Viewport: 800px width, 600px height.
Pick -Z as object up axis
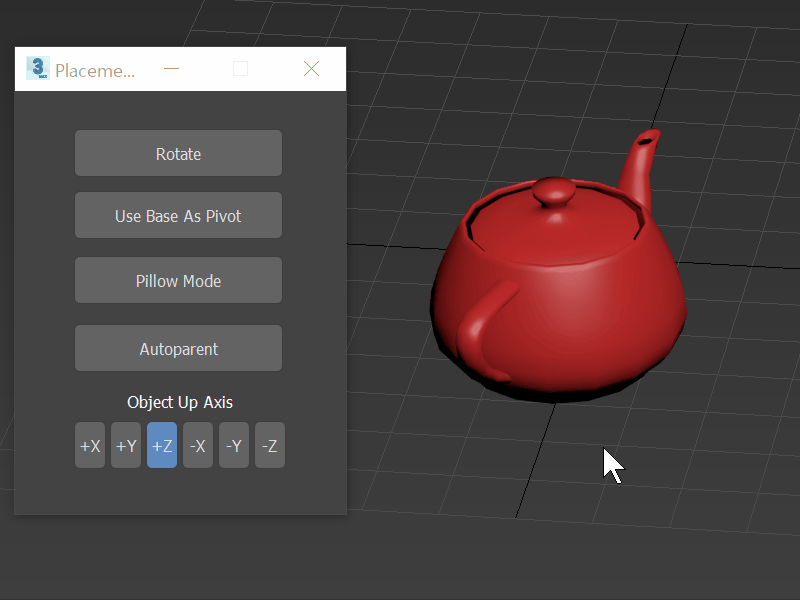pos(270,445)
